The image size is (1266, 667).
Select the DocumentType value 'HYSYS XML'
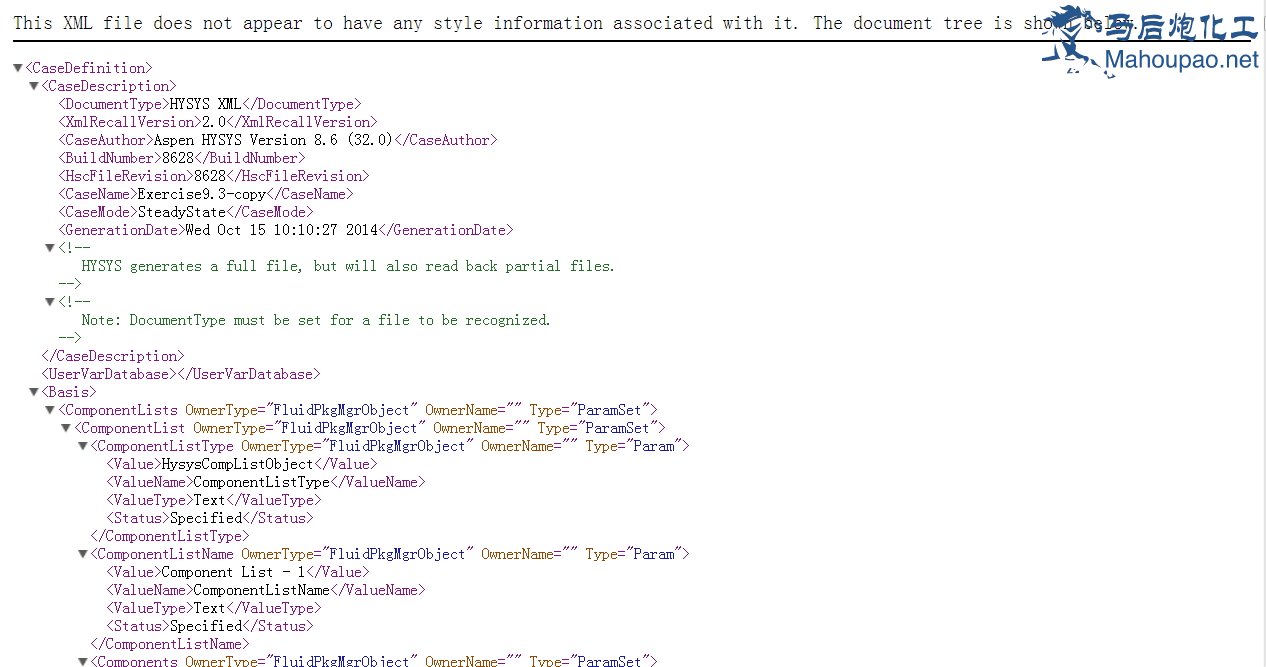(x=206, y=104)
